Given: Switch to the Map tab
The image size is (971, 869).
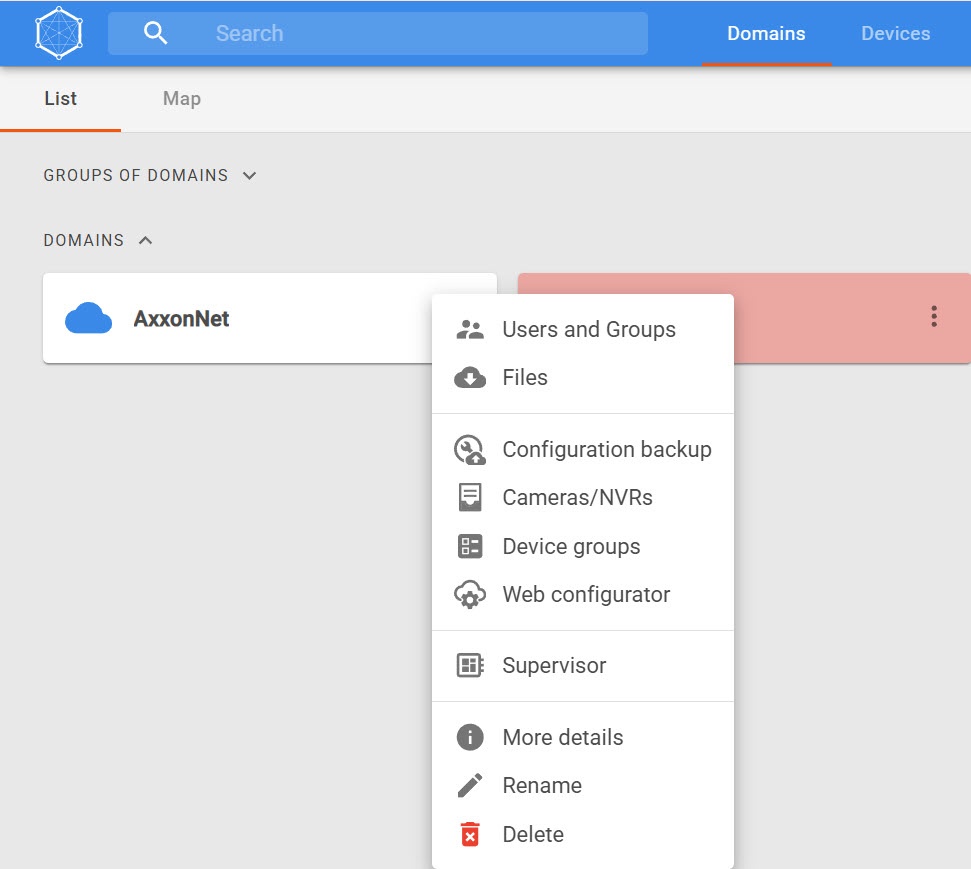Looking at the screenshot, I should pyautogui.click(x=181, y=99).
